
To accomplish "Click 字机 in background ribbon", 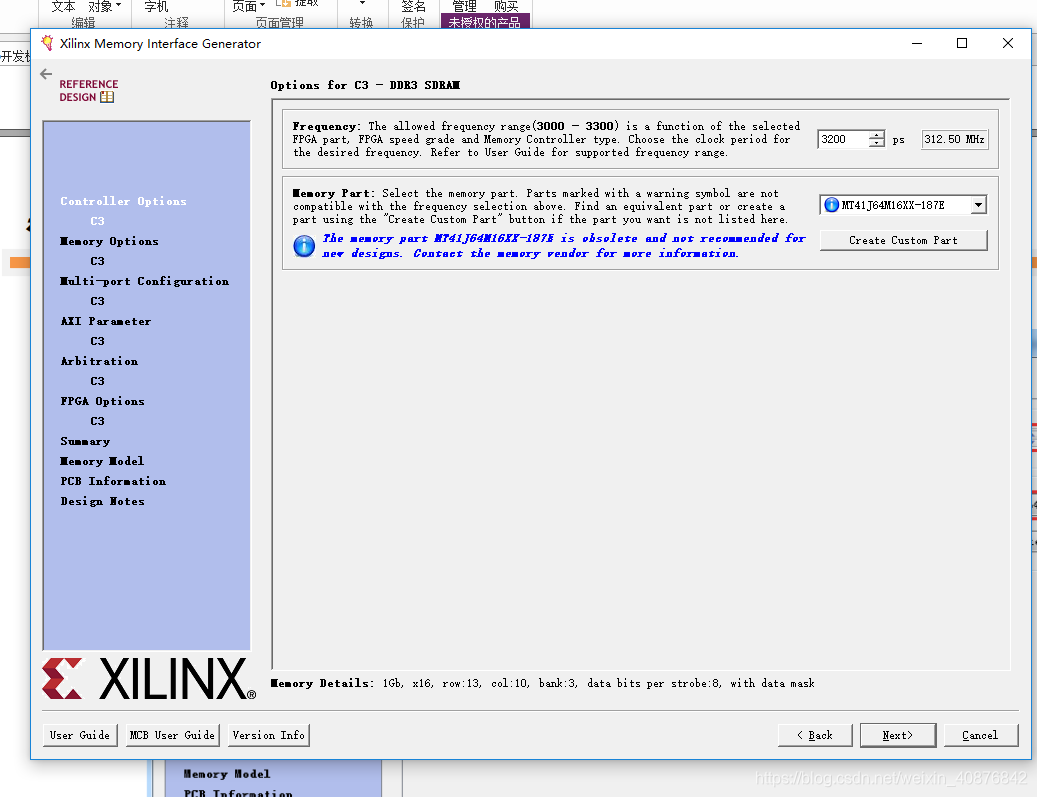I will click(x=157, y=6).
